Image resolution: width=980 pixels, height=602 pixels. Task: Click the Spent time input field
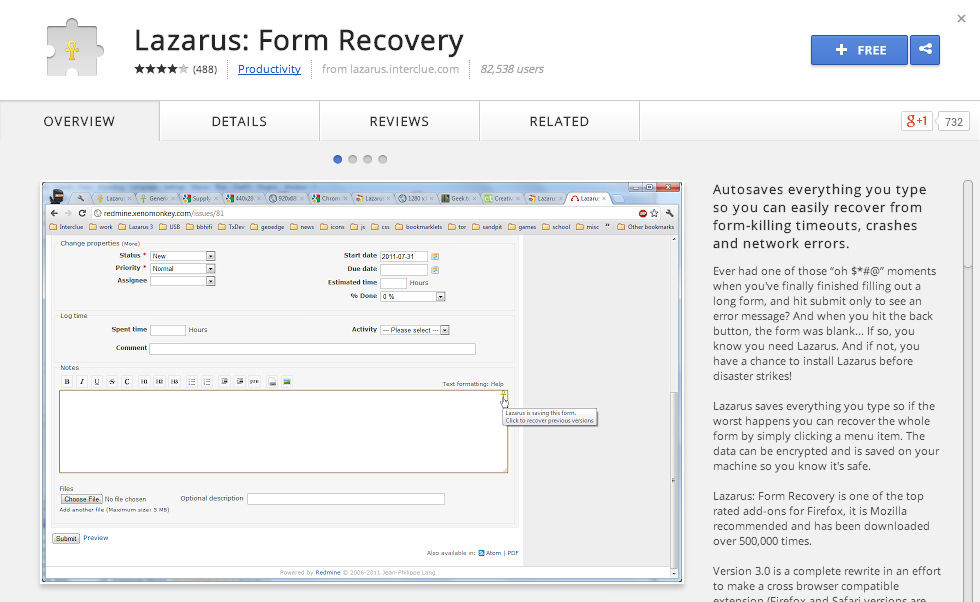[168, 330]
